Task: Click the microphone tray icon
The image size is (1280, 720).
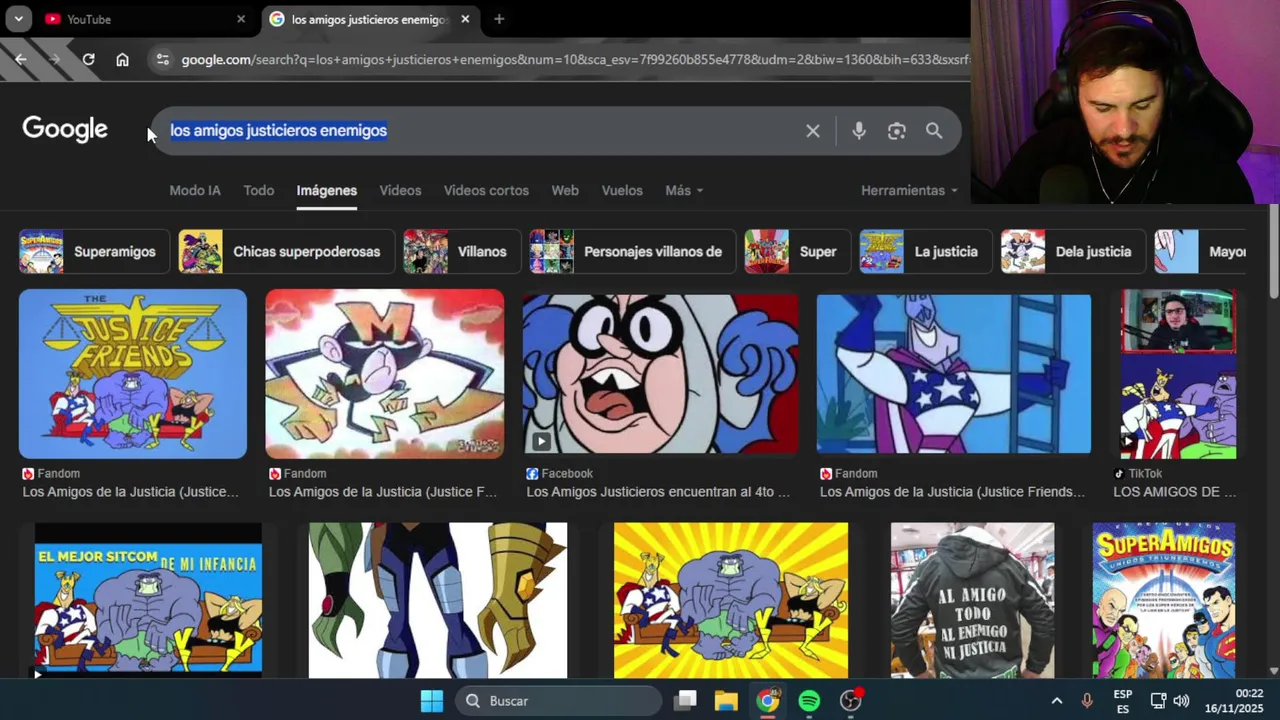Action: pos(1087,701)
